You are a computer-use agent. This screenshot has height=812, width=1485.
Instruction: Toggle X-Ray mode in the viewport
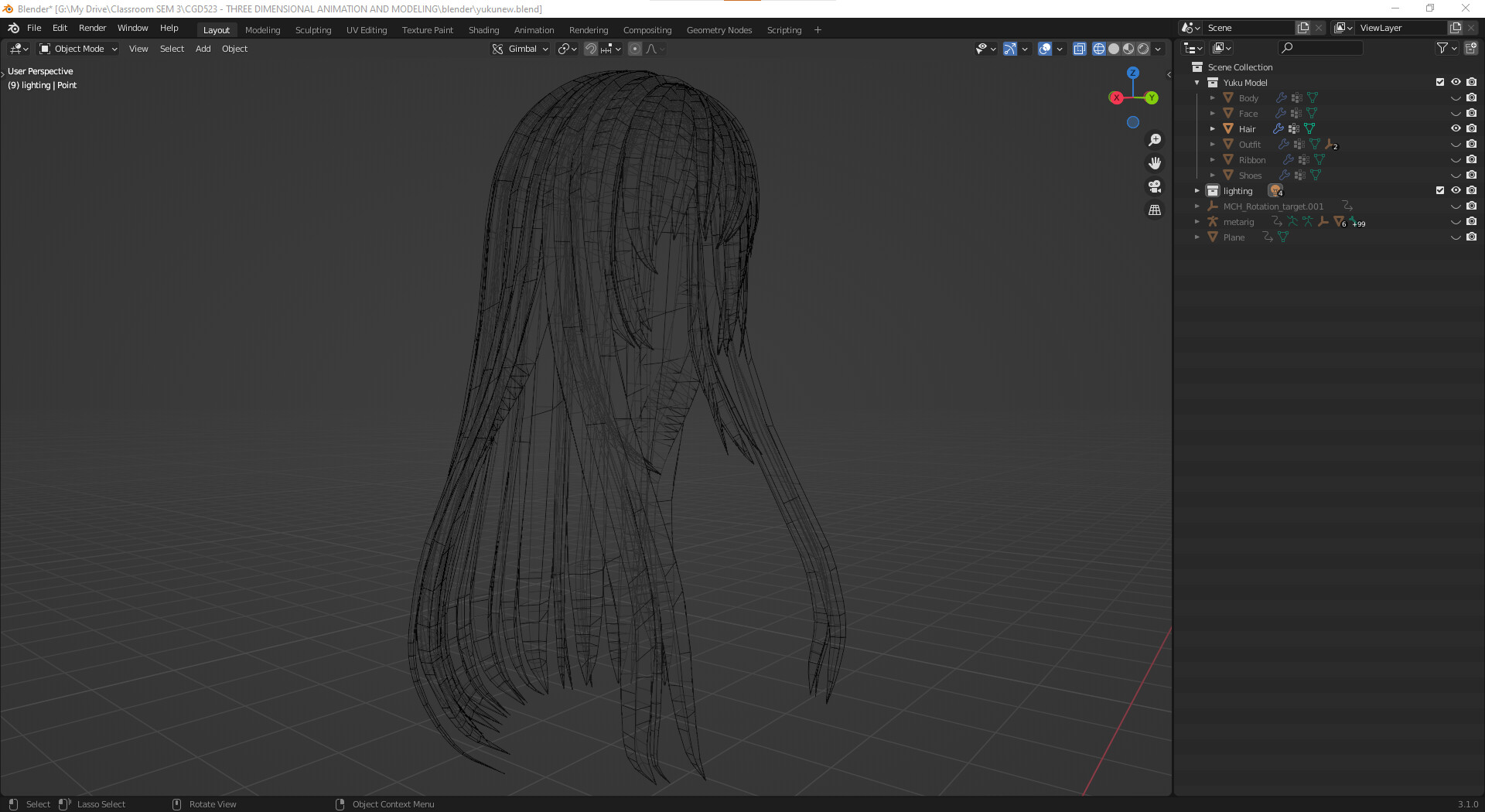(x=1080, y=49)
